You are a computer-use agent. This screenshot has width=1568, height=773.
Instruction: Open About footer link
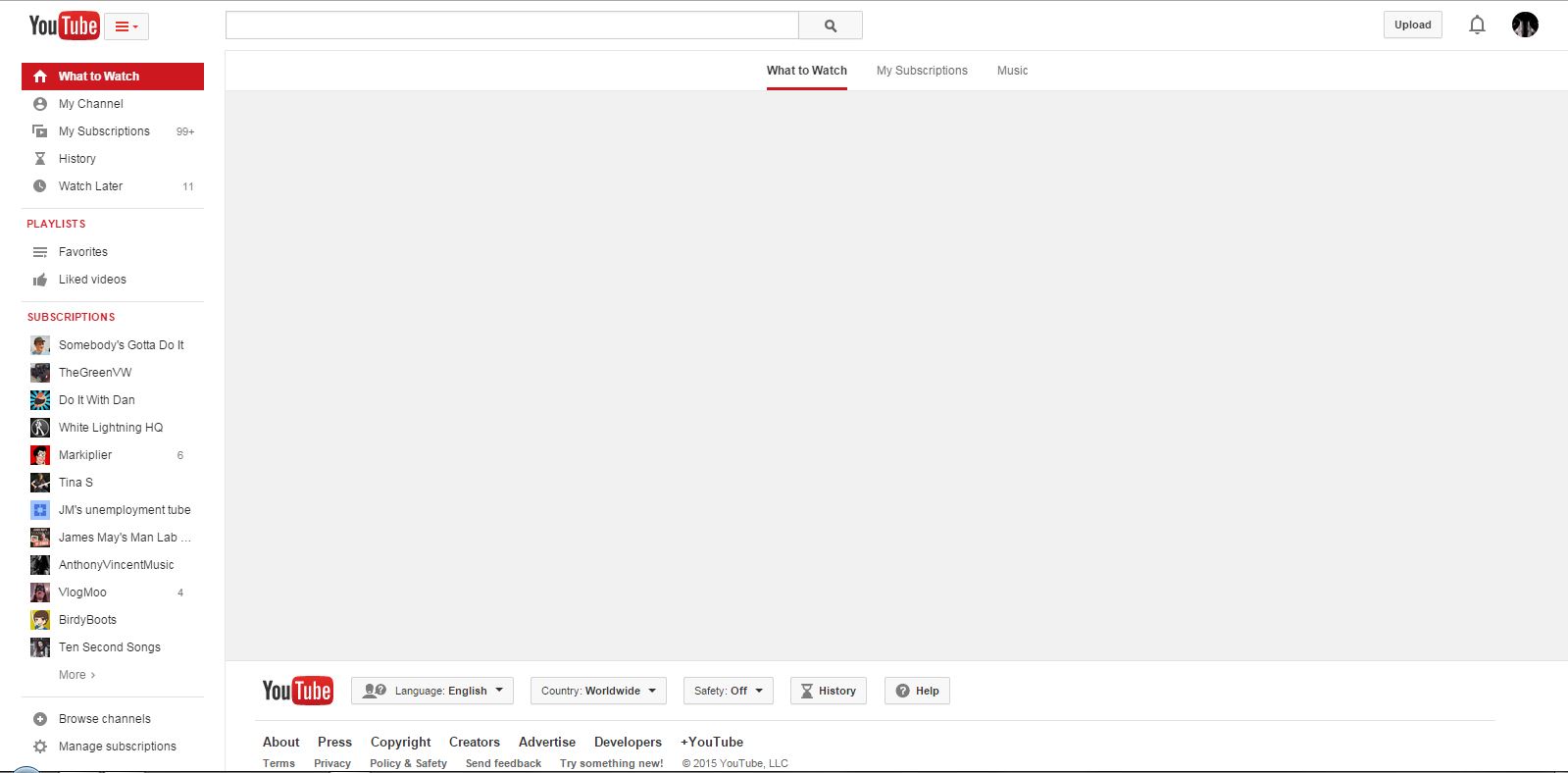click(281, 743)
